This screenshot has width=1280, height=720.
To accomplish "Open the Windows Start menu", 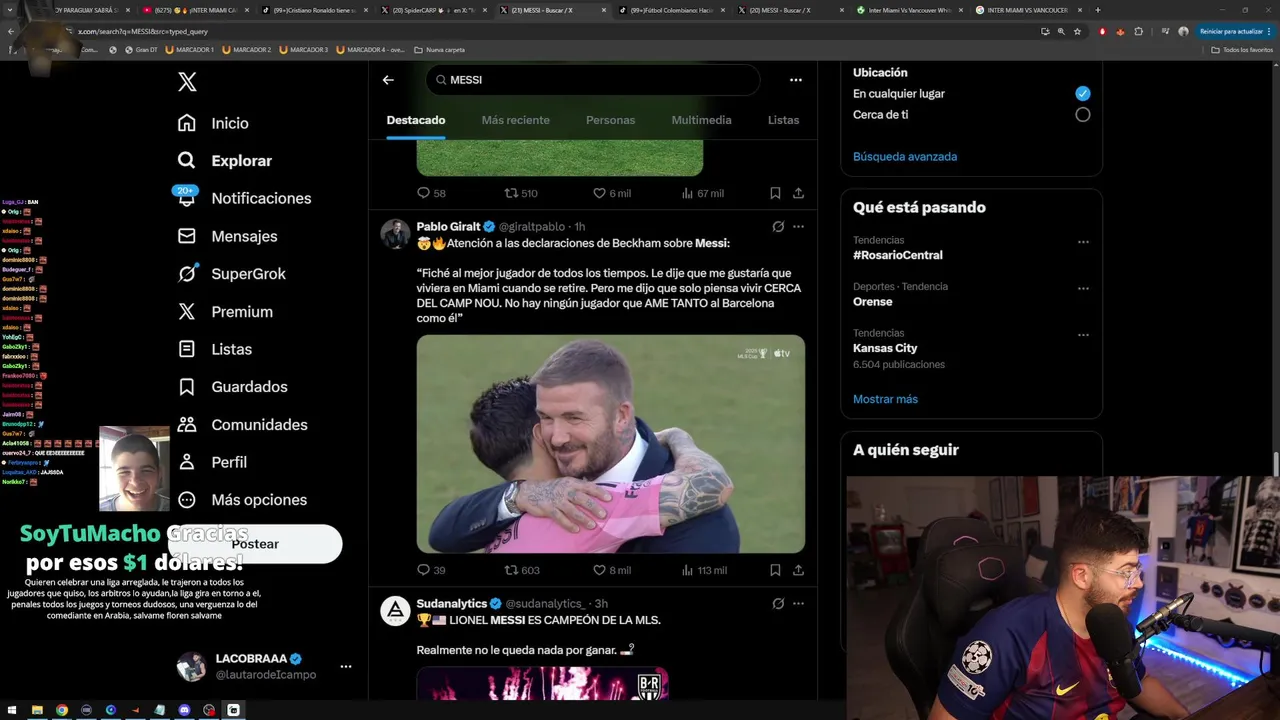I will click(12, 710).
